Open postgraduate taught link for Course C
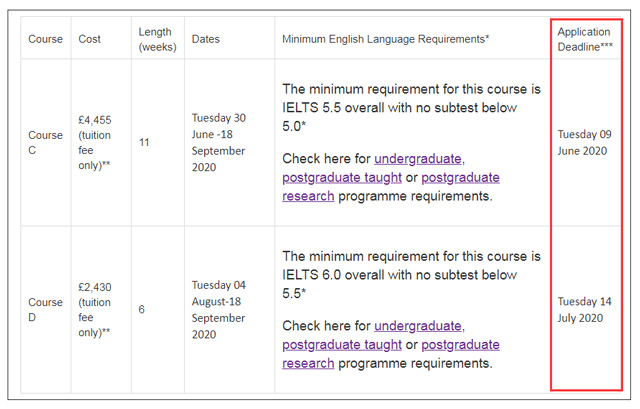The image size is (640, 409). point(342,178)
